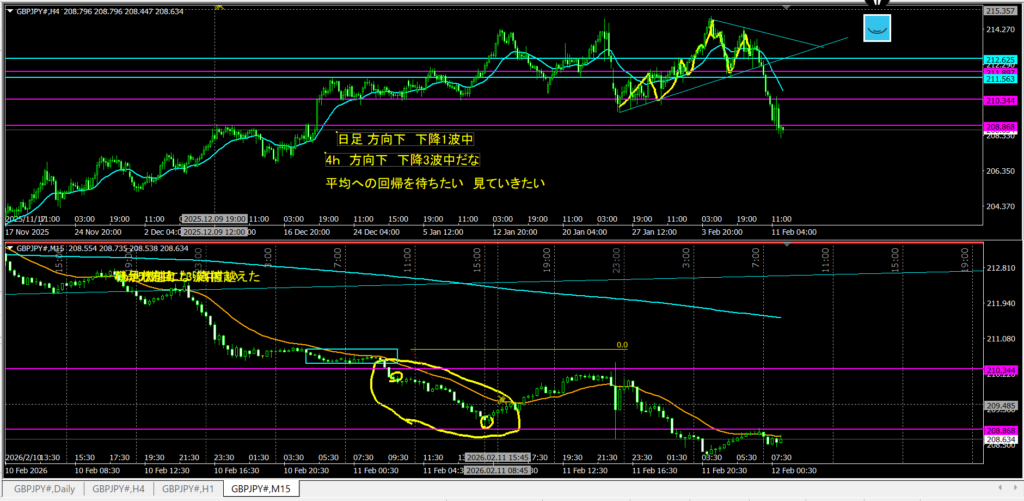The width and height of the screenshot is (1024, 501).
Task: Click the 208.634 current price label on M15 axis
Action: click(x=1001, y=438)
